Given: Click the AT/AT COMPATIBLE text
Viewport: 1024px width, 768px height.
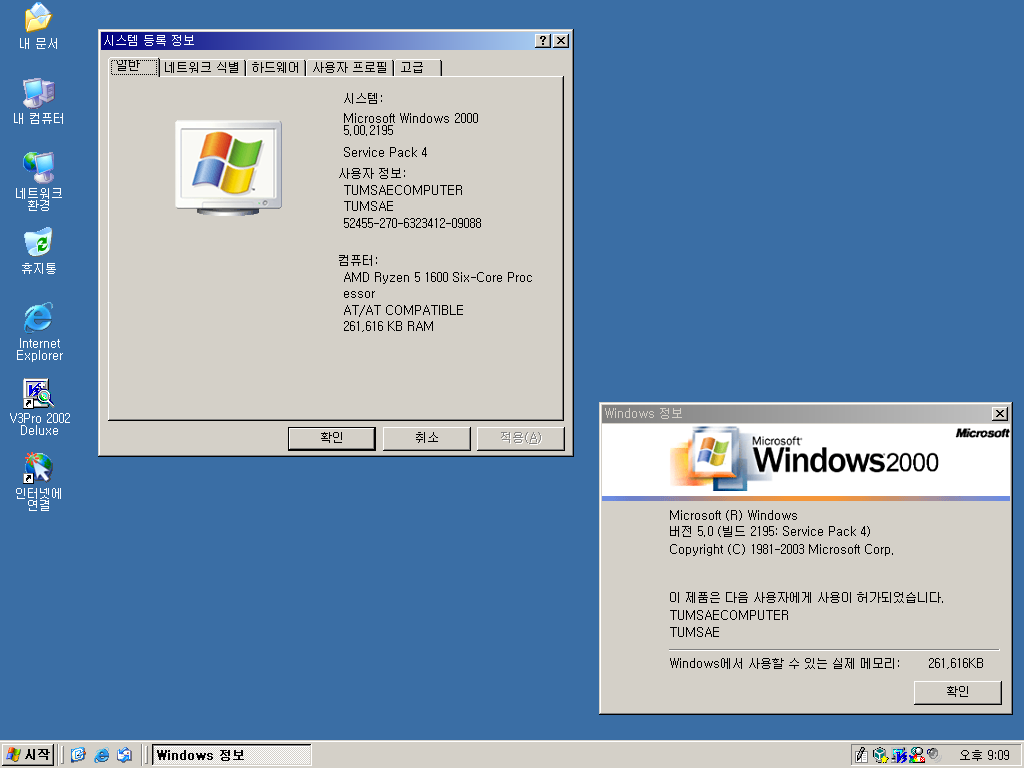Looking at the screenshot, I should tap(404, 310).
